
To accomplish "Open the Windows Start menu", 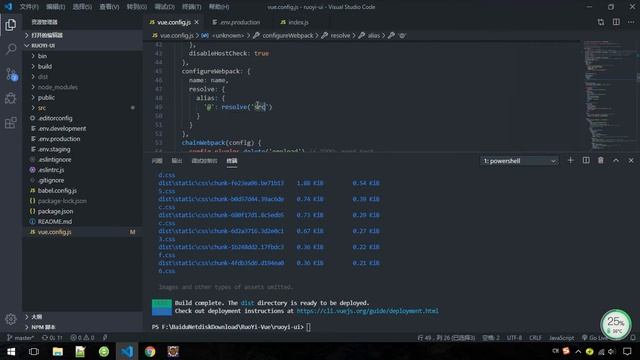I will [x=11, y=351].
